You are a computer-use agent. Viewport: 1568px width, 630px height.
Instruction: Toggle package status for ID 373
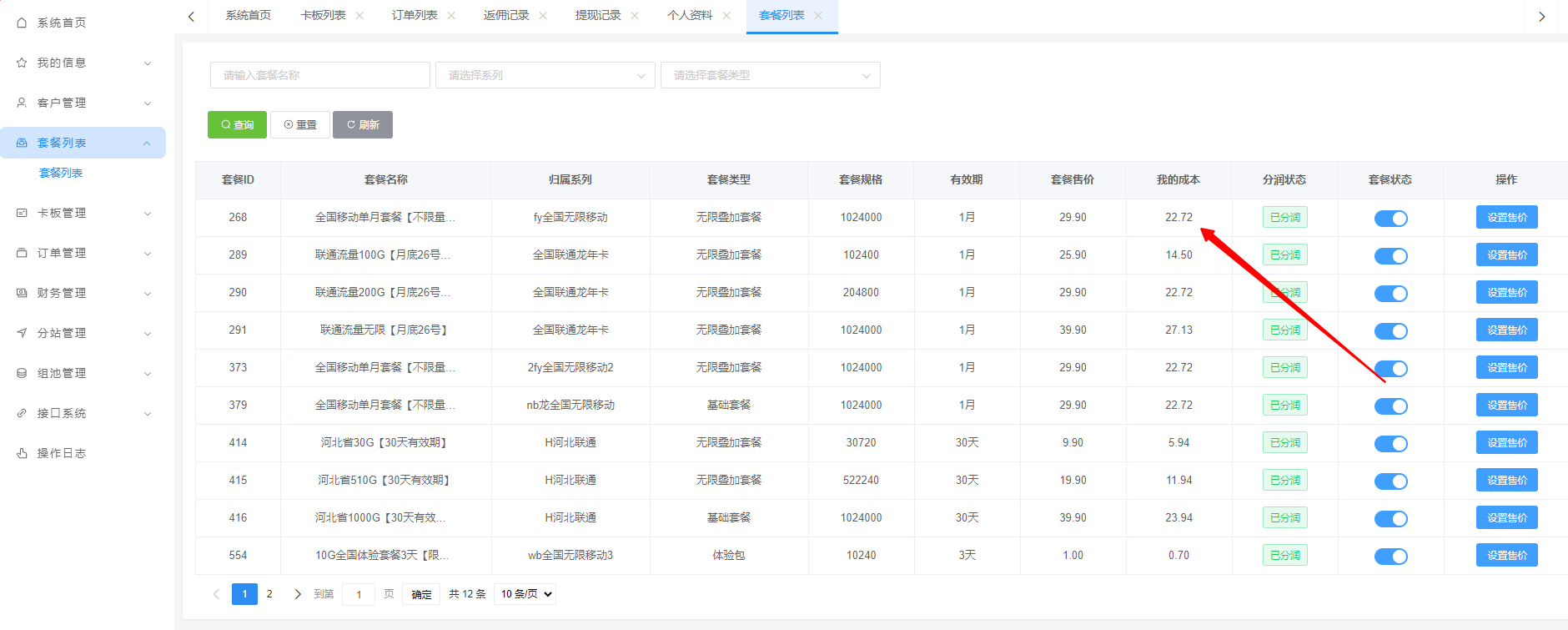pos(1390,368)
